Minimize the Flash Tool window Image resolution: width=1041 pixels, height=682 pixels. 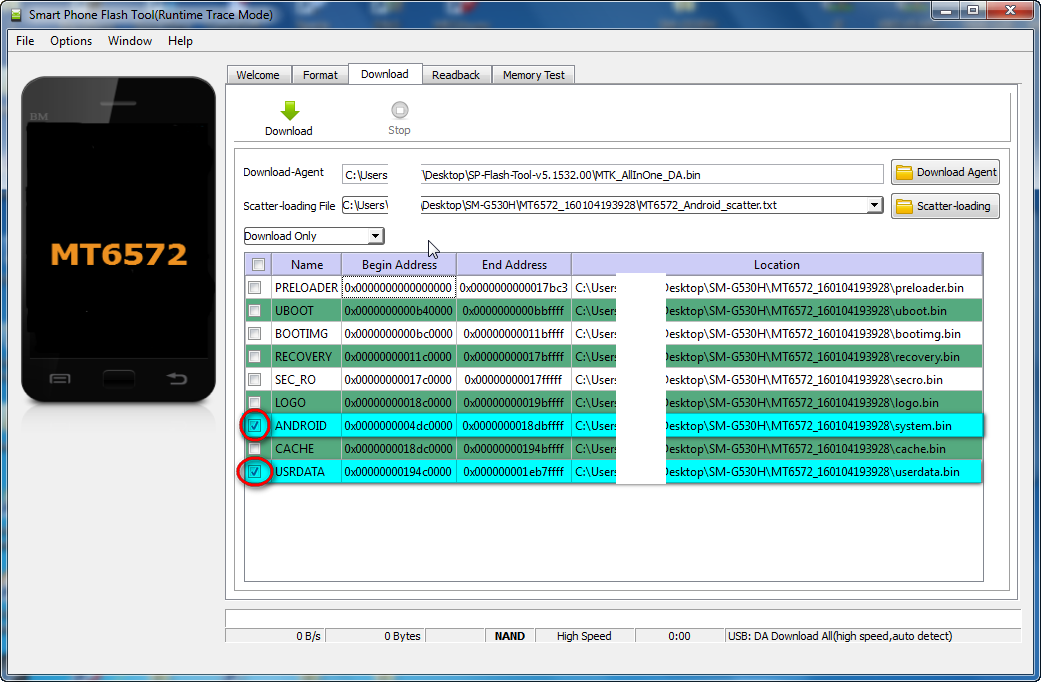pos(945,11)
